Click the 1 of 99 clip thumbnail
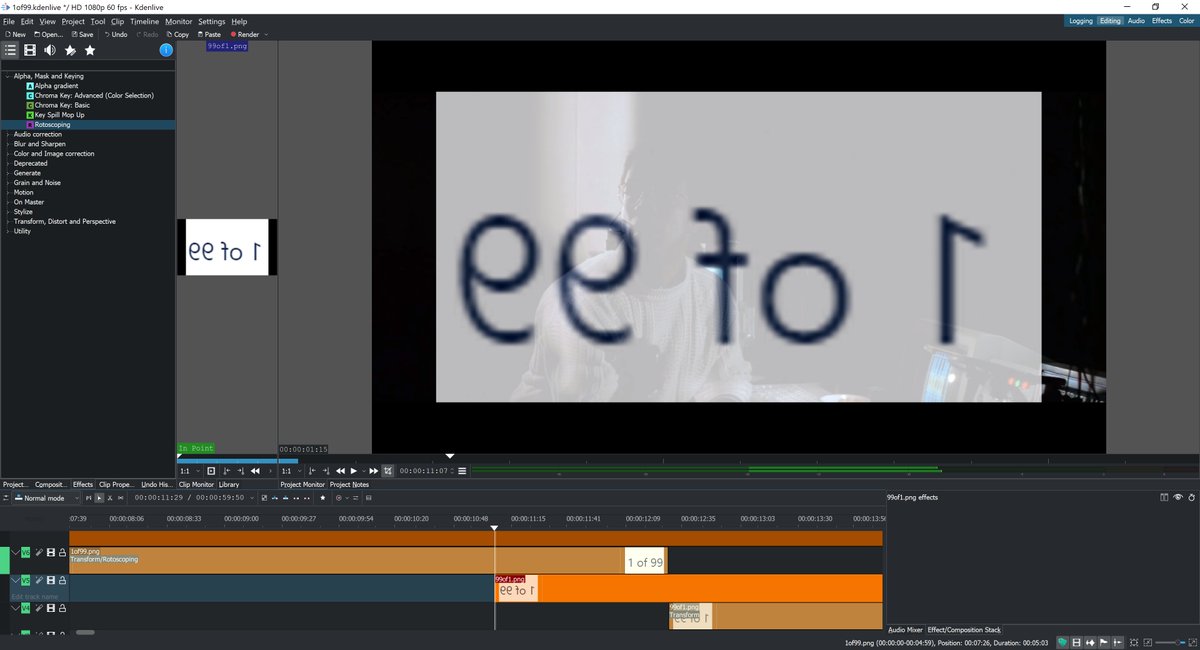This screenshot has width=1200, height=650. click(x=644, y=562)
